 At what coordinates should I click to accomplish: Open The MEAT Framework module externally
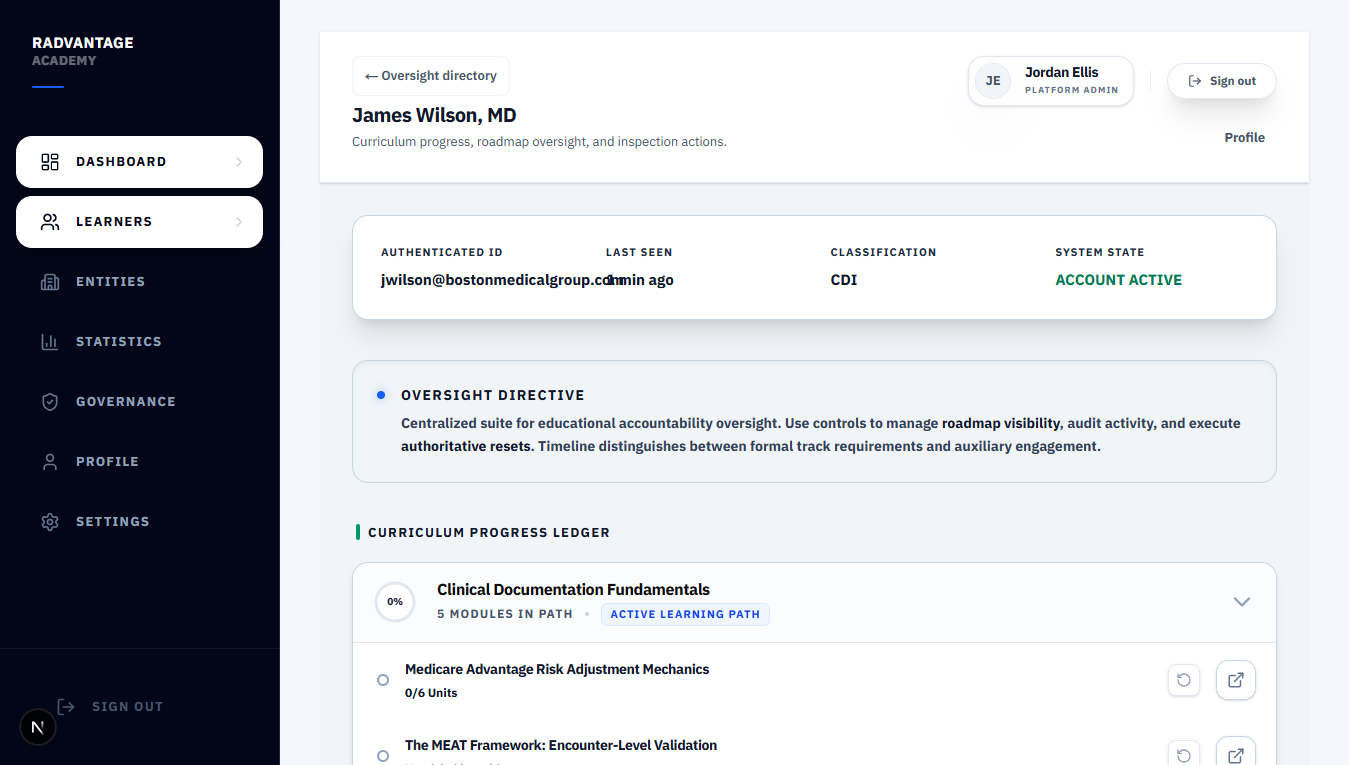point(1236,751)
